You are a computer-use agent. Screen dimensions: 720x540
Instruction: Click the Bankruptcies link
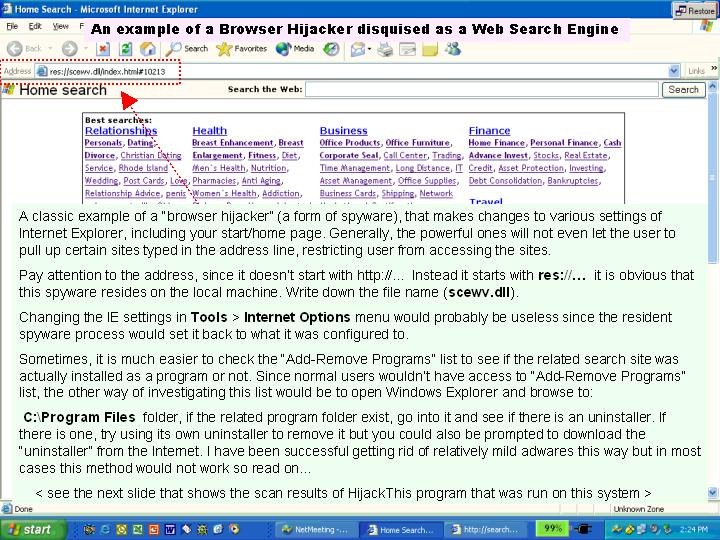pos(573,181)
